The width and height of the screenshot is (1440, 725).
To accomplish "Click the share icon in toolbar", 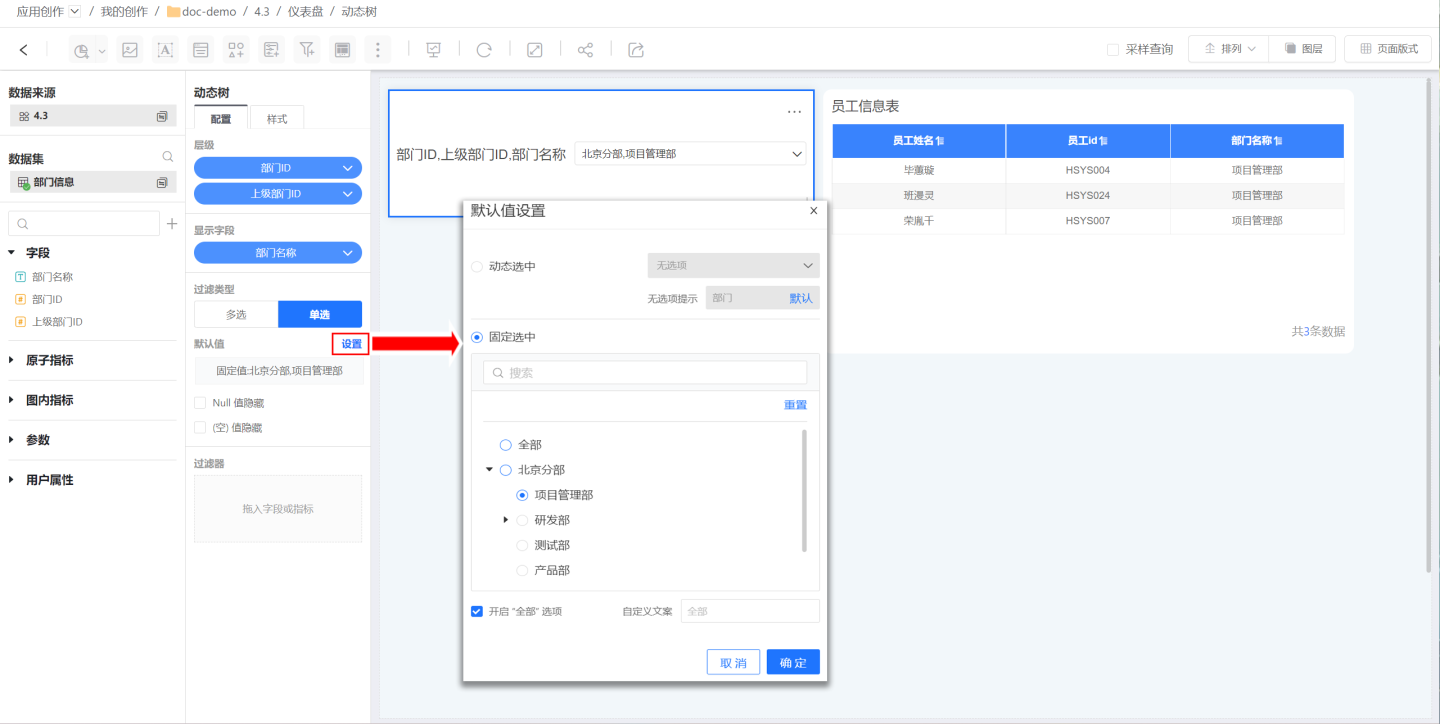I will [585, 50].
